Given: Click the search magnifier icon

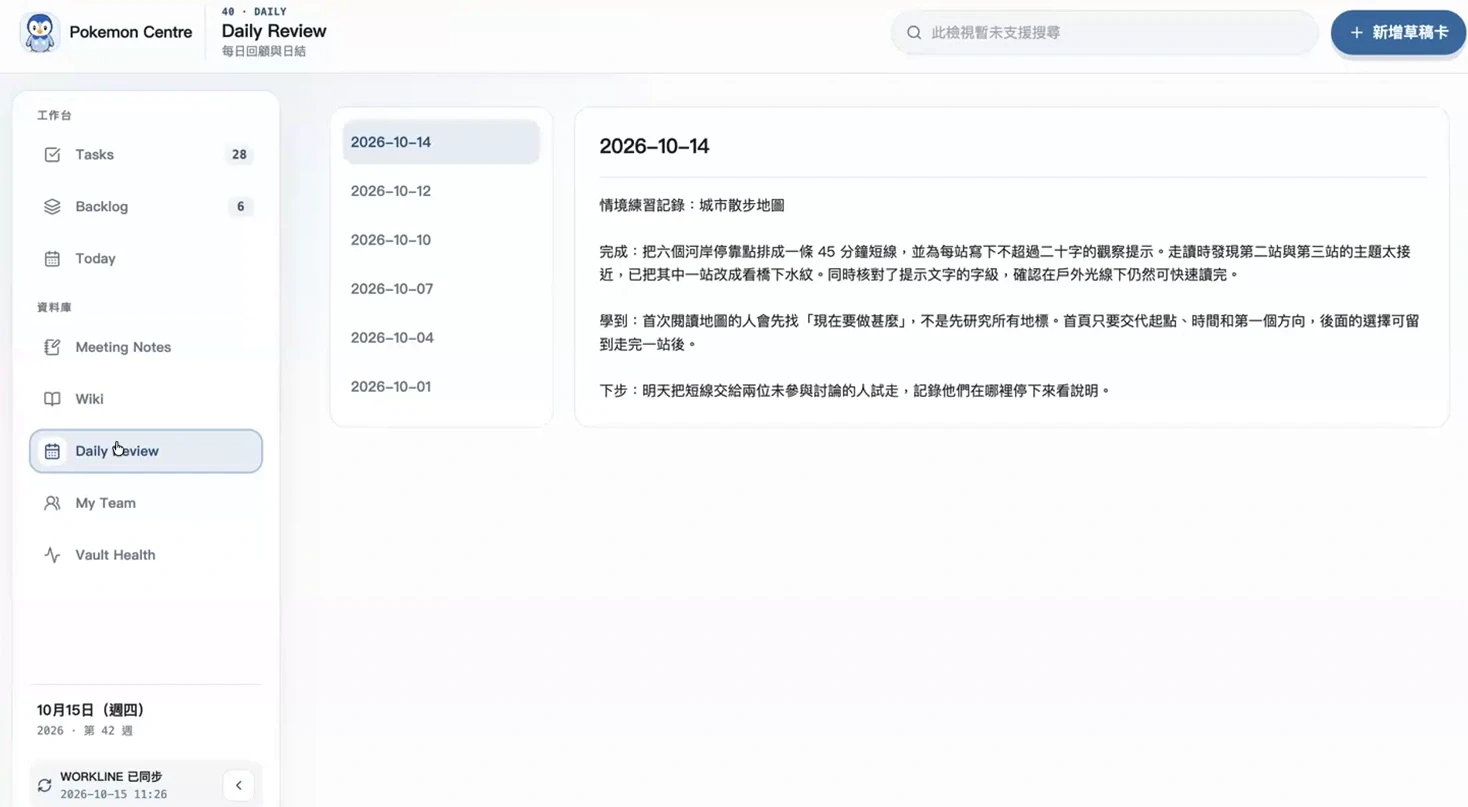Looking at the screenshot, I should click(x=914, y=33).
